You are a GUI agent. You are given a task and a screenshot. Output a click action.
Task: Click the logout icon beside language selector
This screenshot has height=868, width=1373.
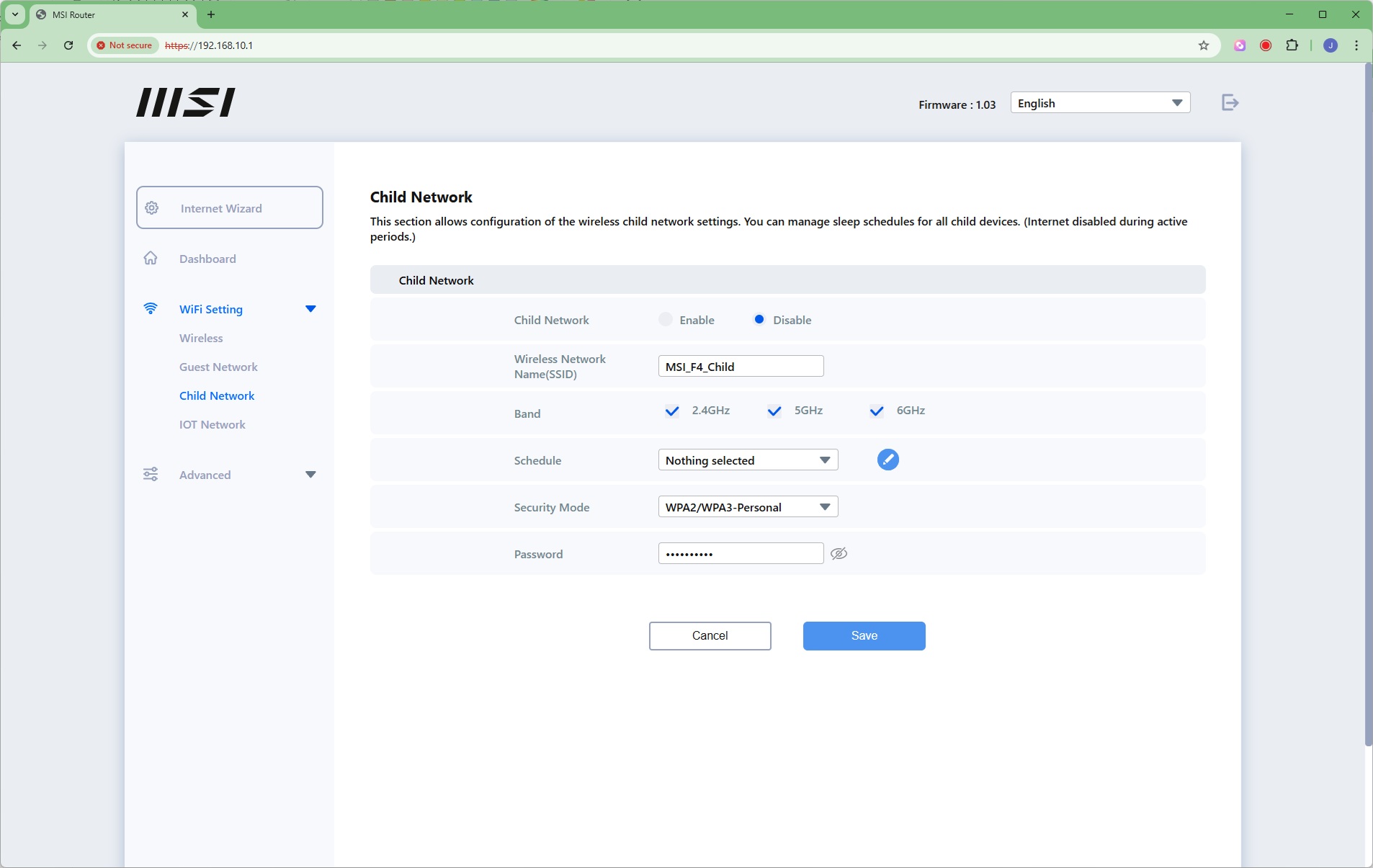[x=1230, y=103]
